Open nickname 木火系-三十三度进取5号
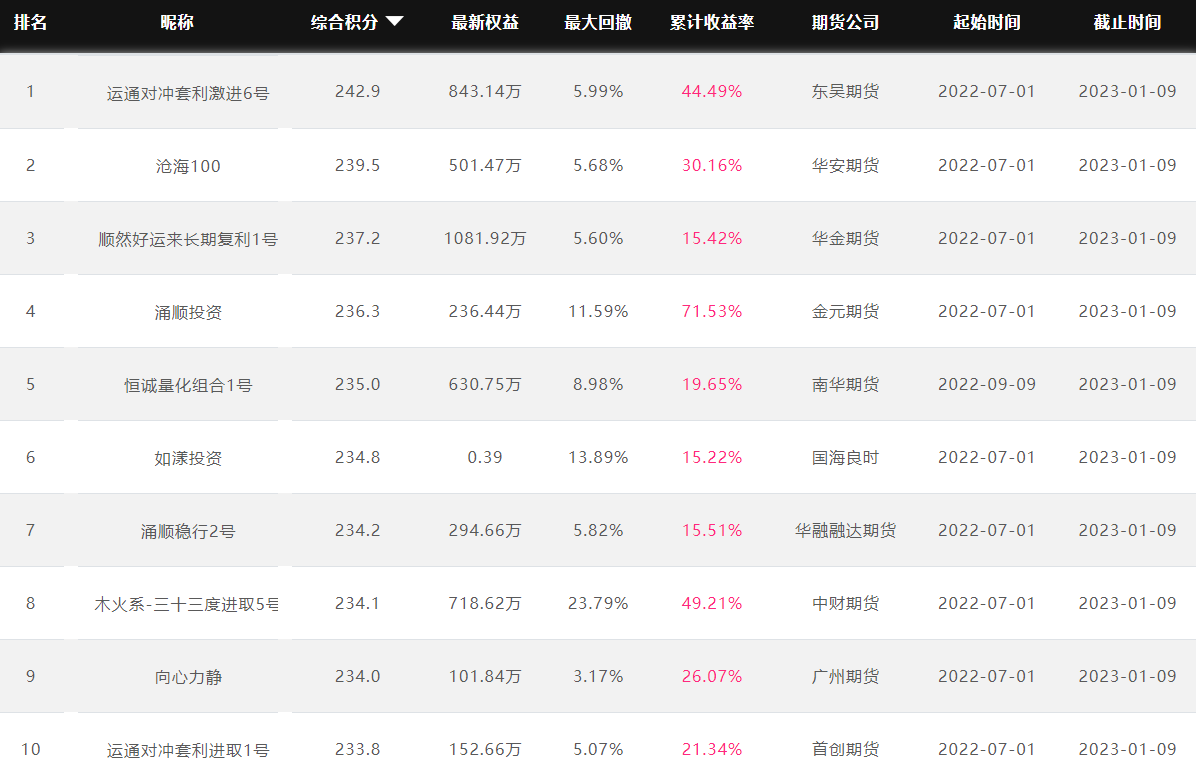1196x784 pixels. (186, 605)
